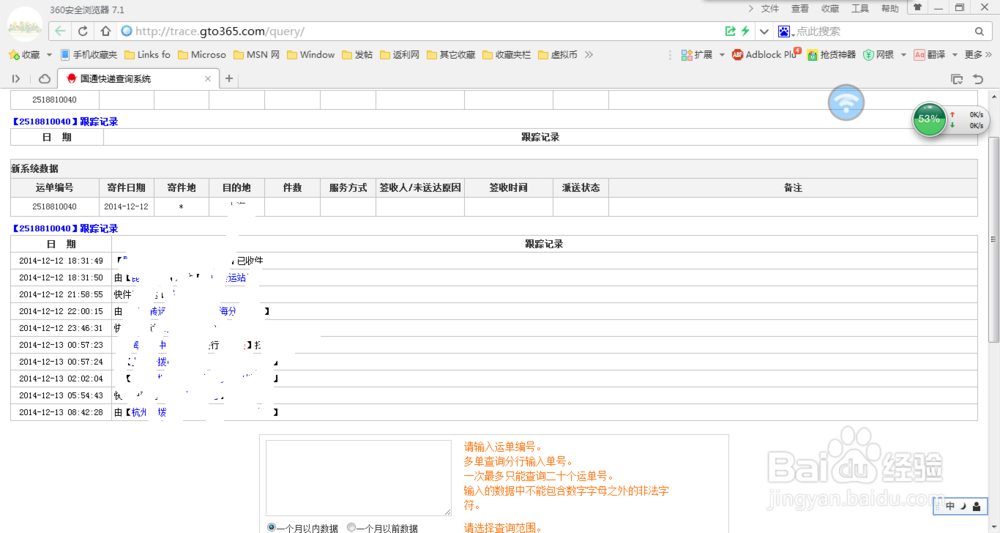Open the 抢货神器 extension
Screen dimensions: 1000x533
coord(832,55)
